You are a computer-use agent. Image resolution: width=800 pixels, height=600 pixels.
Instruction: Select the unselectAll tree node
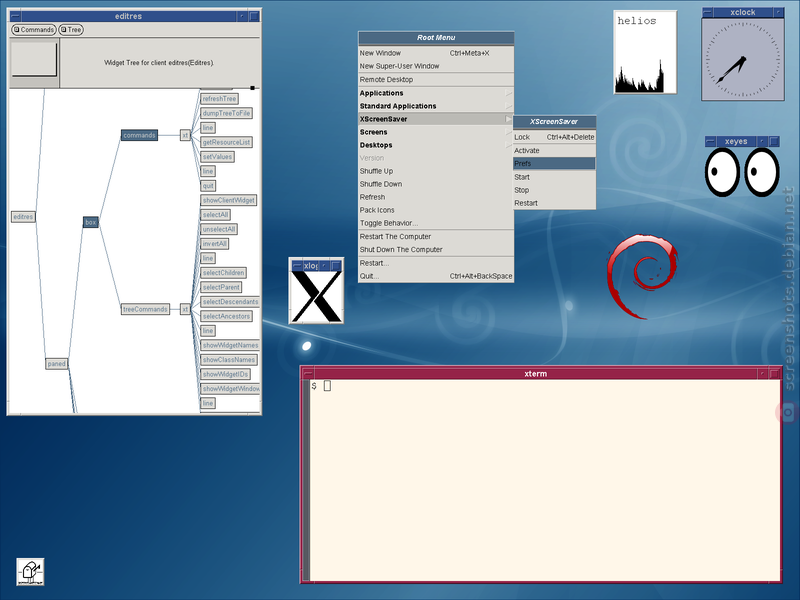point(219,230)
